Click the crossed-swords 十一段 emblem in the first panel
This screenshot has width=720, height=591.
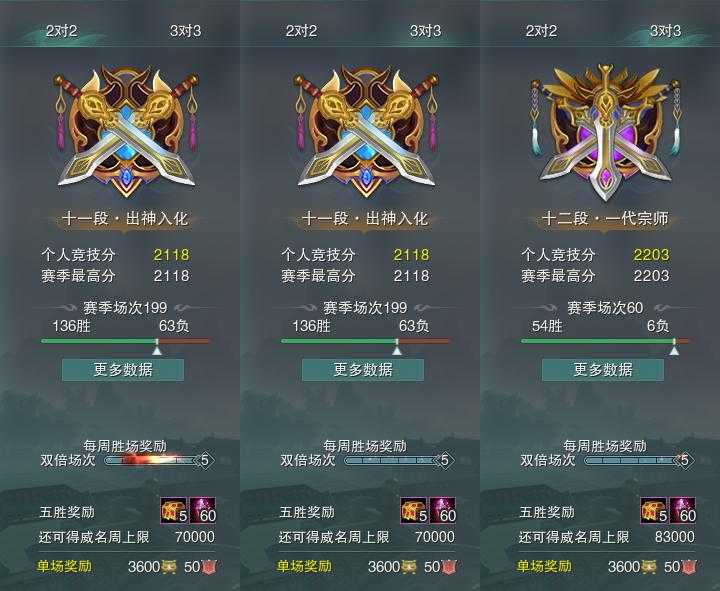125,132
